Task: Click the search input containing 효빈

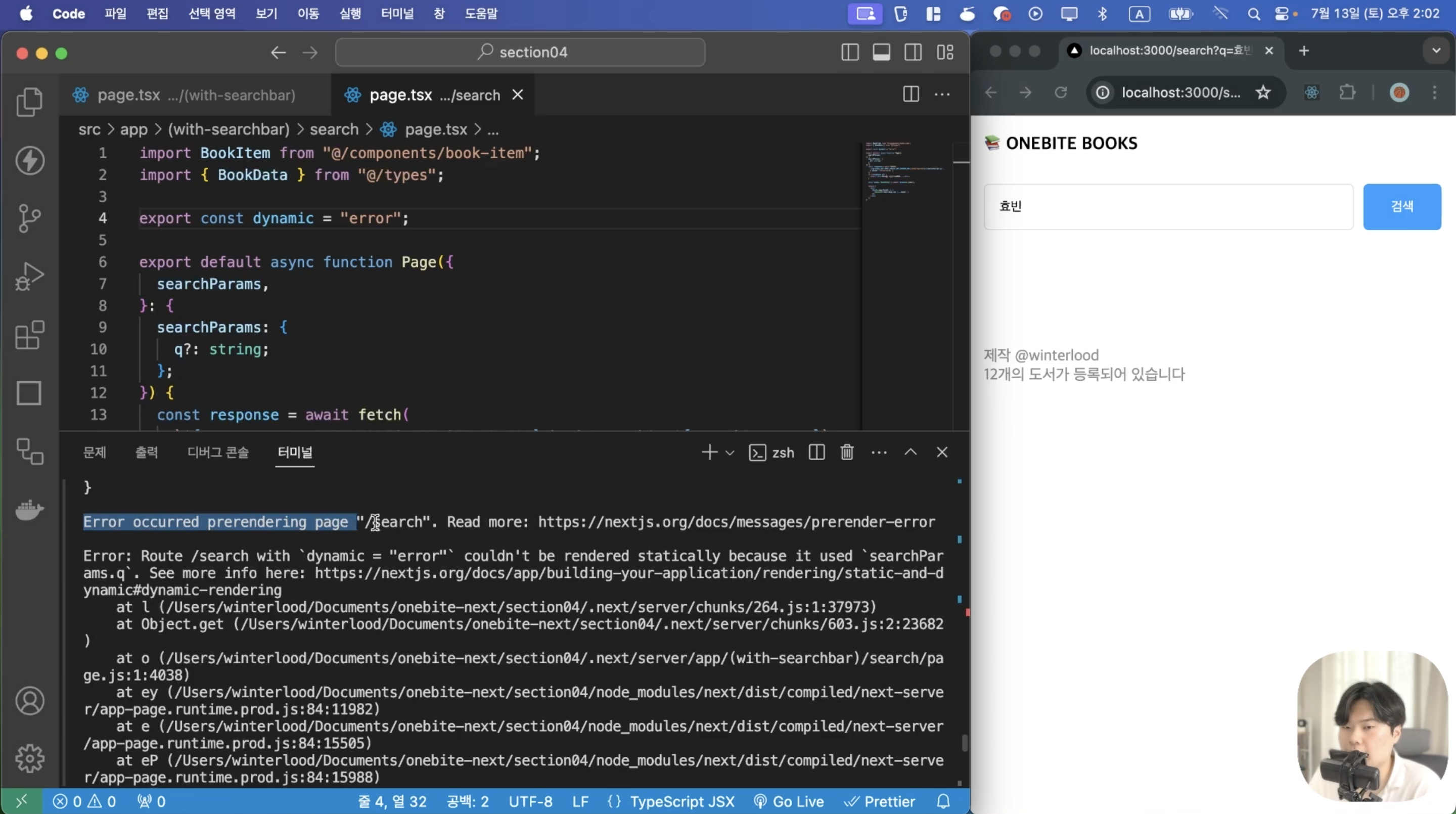Action: 1168,206
